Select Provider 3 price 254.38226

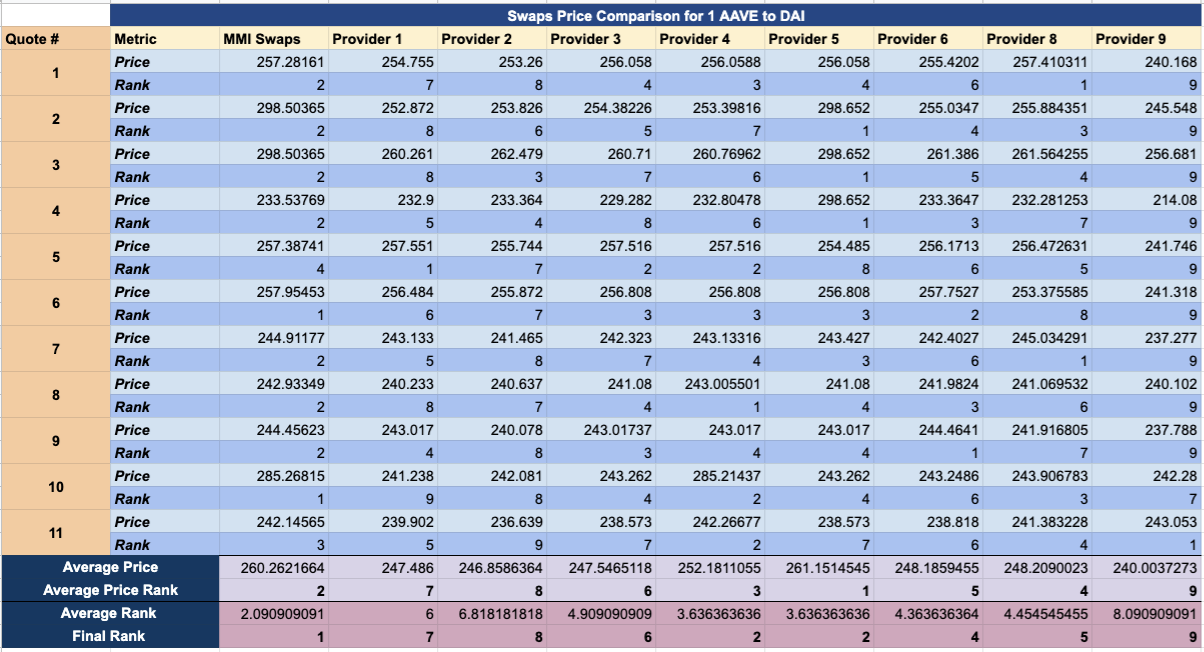click(601, 108)
